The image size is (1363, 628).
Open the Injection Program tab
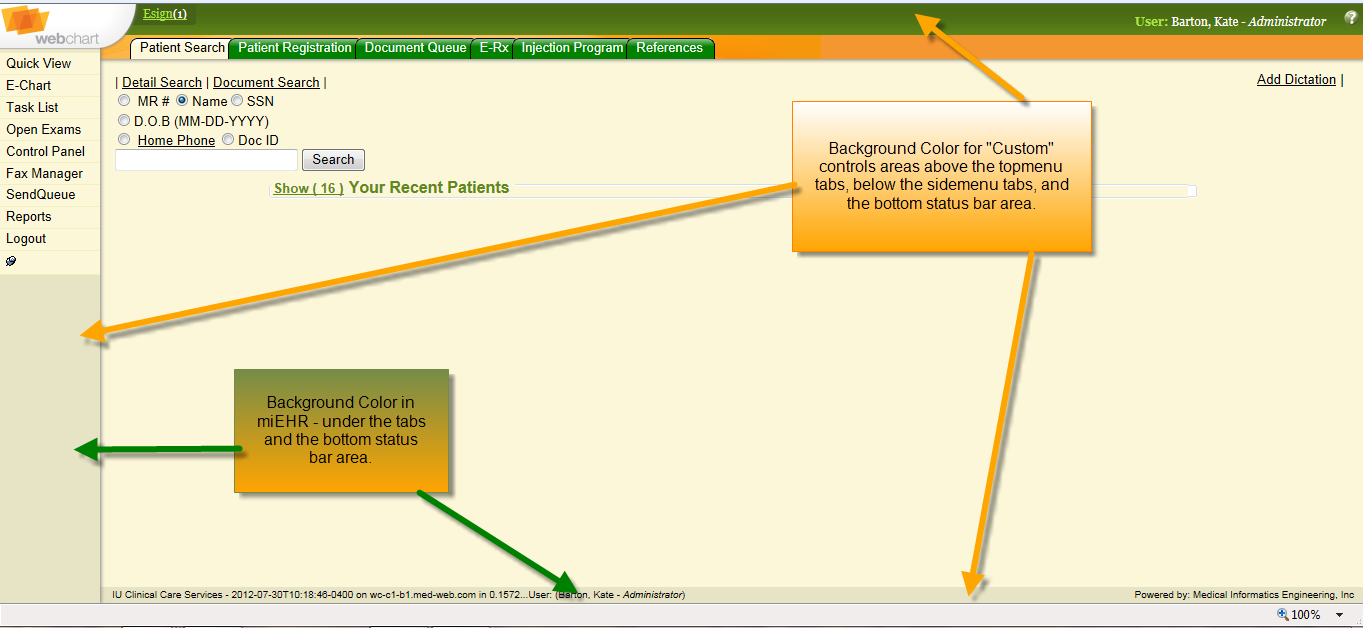572,48
